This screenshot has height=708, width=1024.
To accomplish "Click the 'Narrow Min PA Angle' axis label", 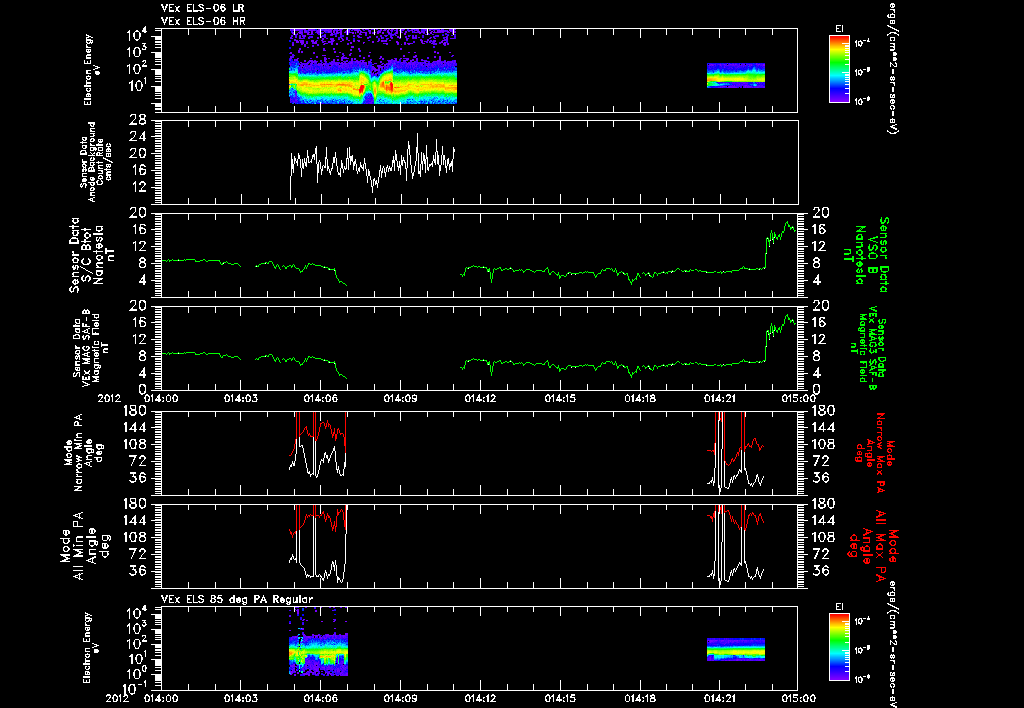I will click(x=82, y=453).
